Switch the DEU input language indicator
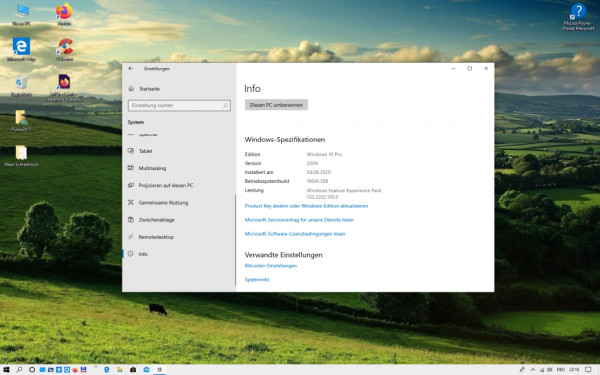 click(x=561, y=370)
